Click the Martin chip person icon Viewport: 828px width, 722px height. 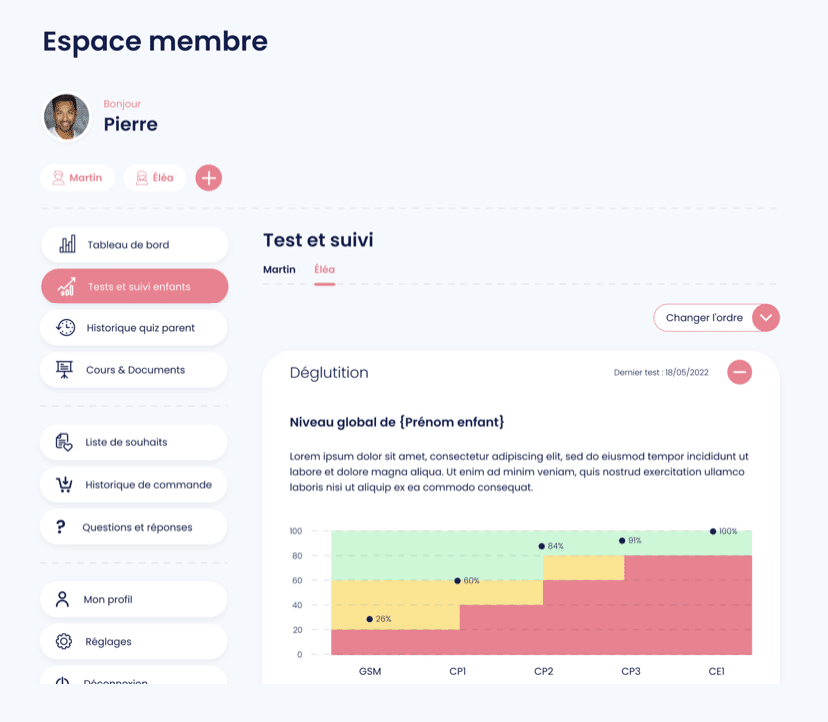click(58, 177)
